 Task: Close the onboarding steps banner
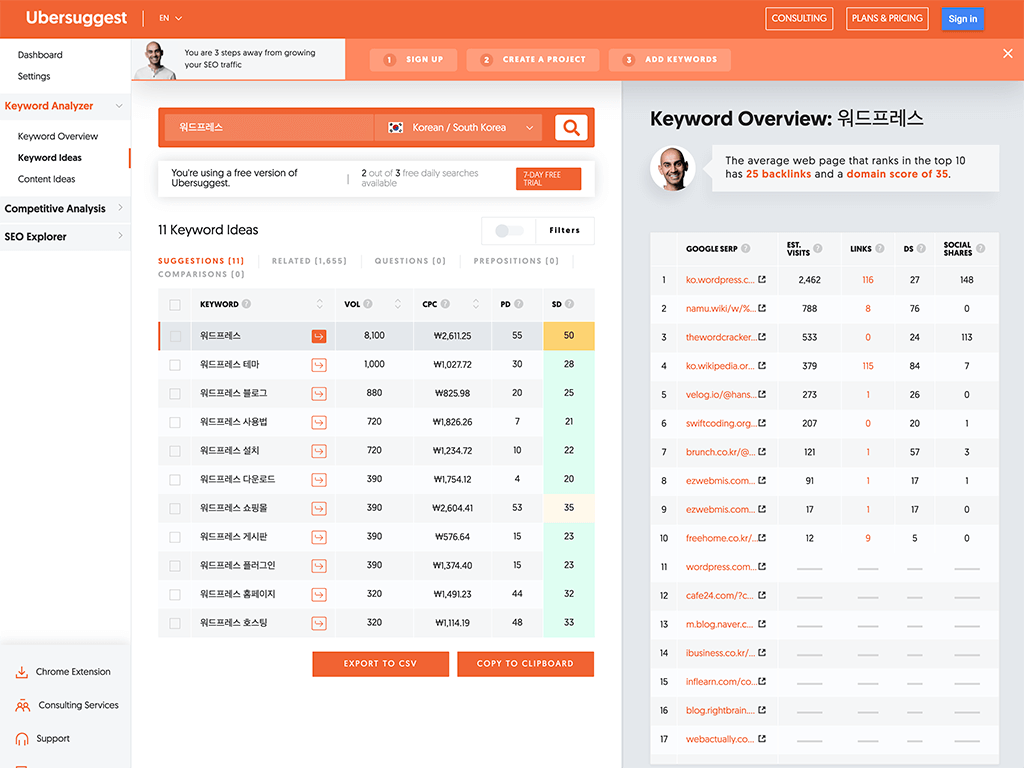1008,54
